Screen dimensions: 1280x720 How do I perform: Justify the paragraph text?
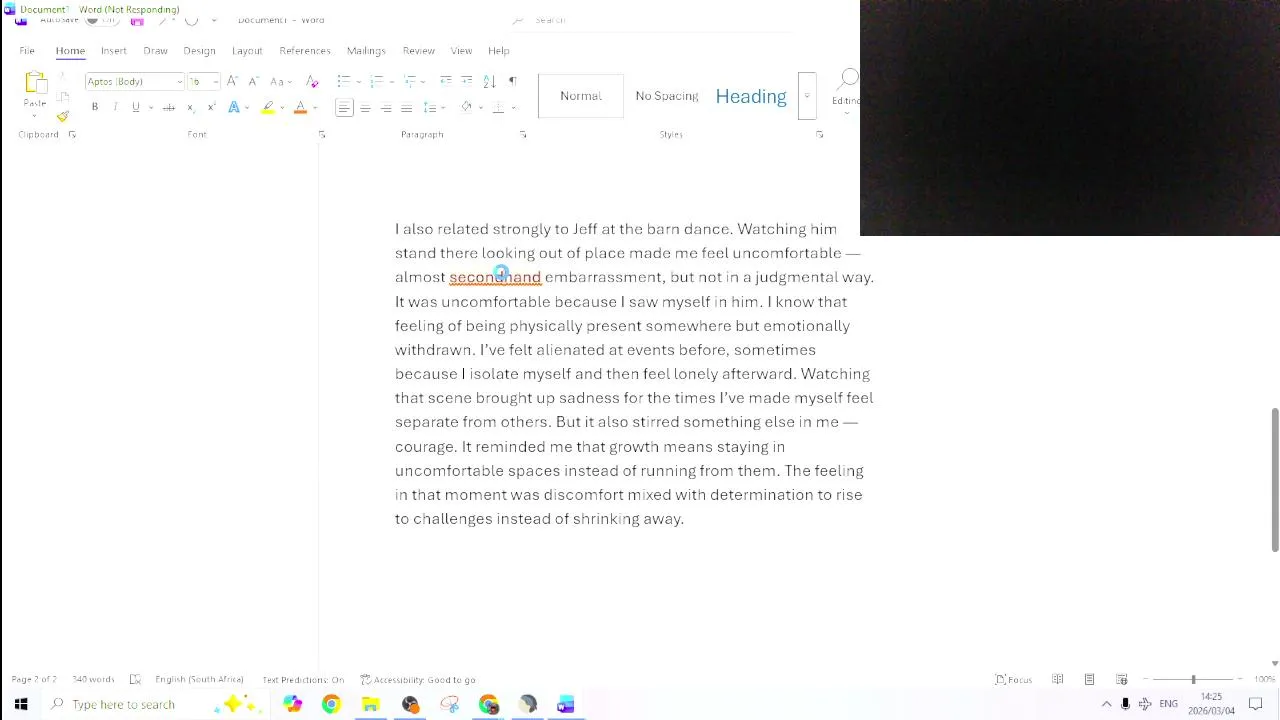pos(406,107)
